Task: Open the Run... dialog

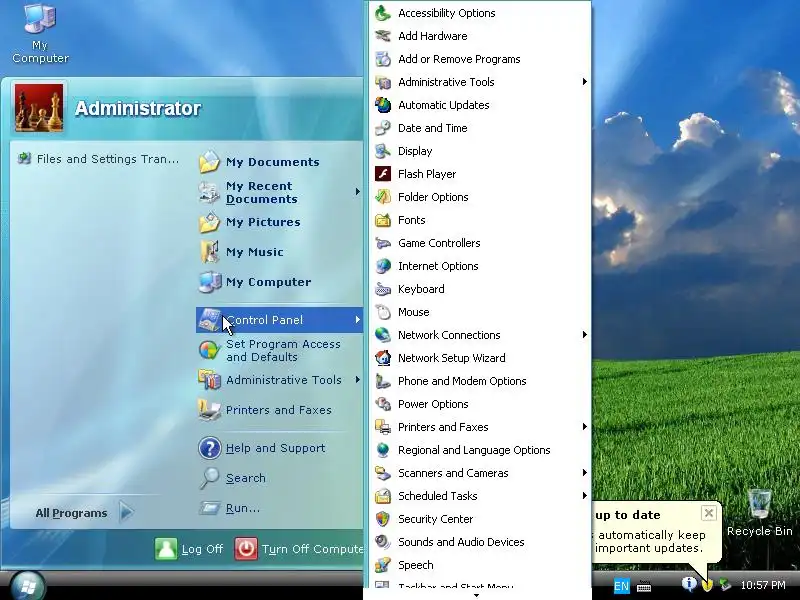Action: click(279, 508)
